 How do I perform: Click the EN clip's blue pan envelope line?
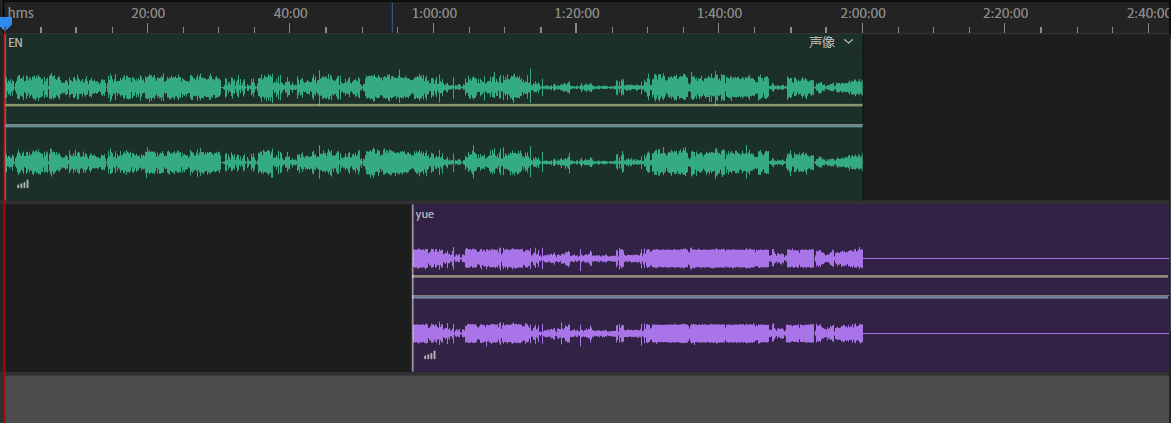430,126
